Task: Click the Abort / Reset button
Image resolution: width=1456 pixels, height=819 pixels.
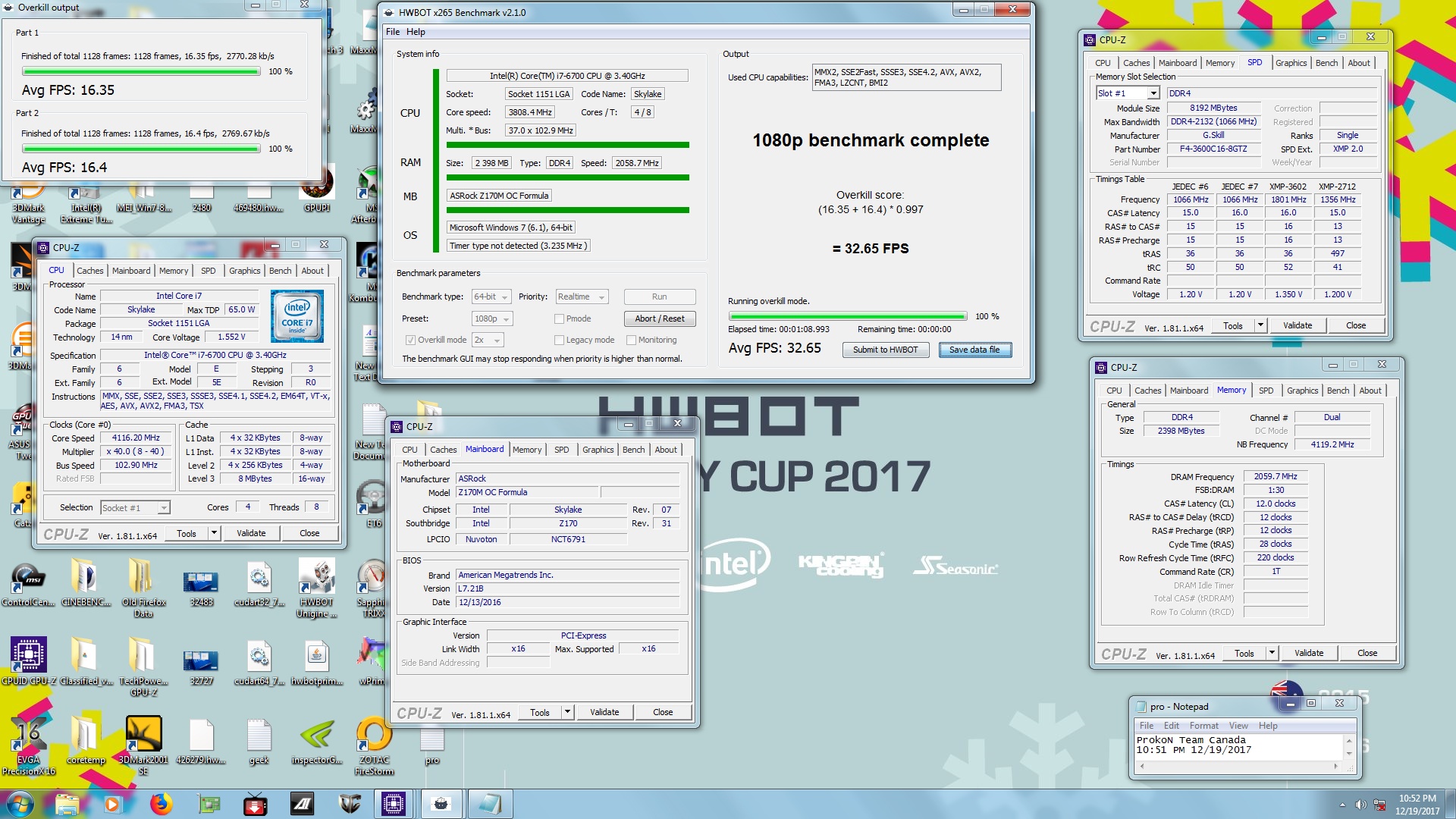Action: (659, 318)
